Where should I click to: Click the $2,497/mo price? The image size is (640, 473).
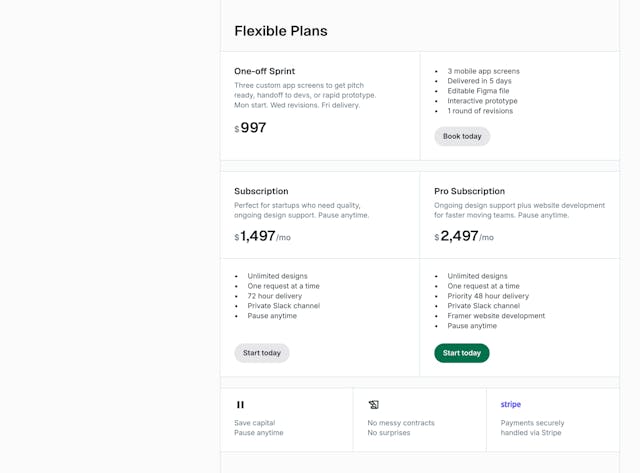pyautogui.click(x=463, y=236)
